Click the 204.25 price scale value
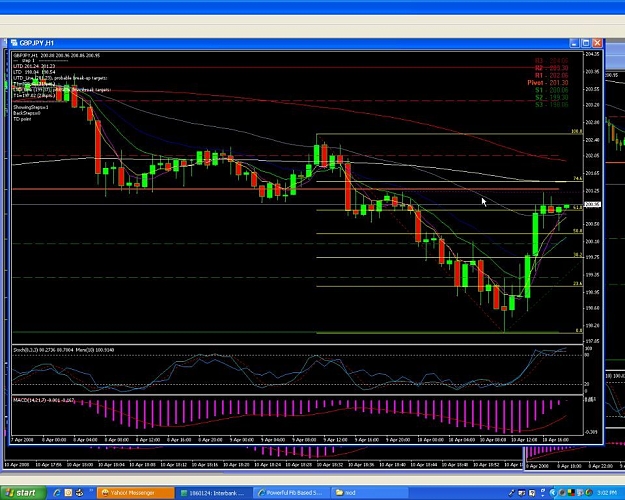 (593, 54)
